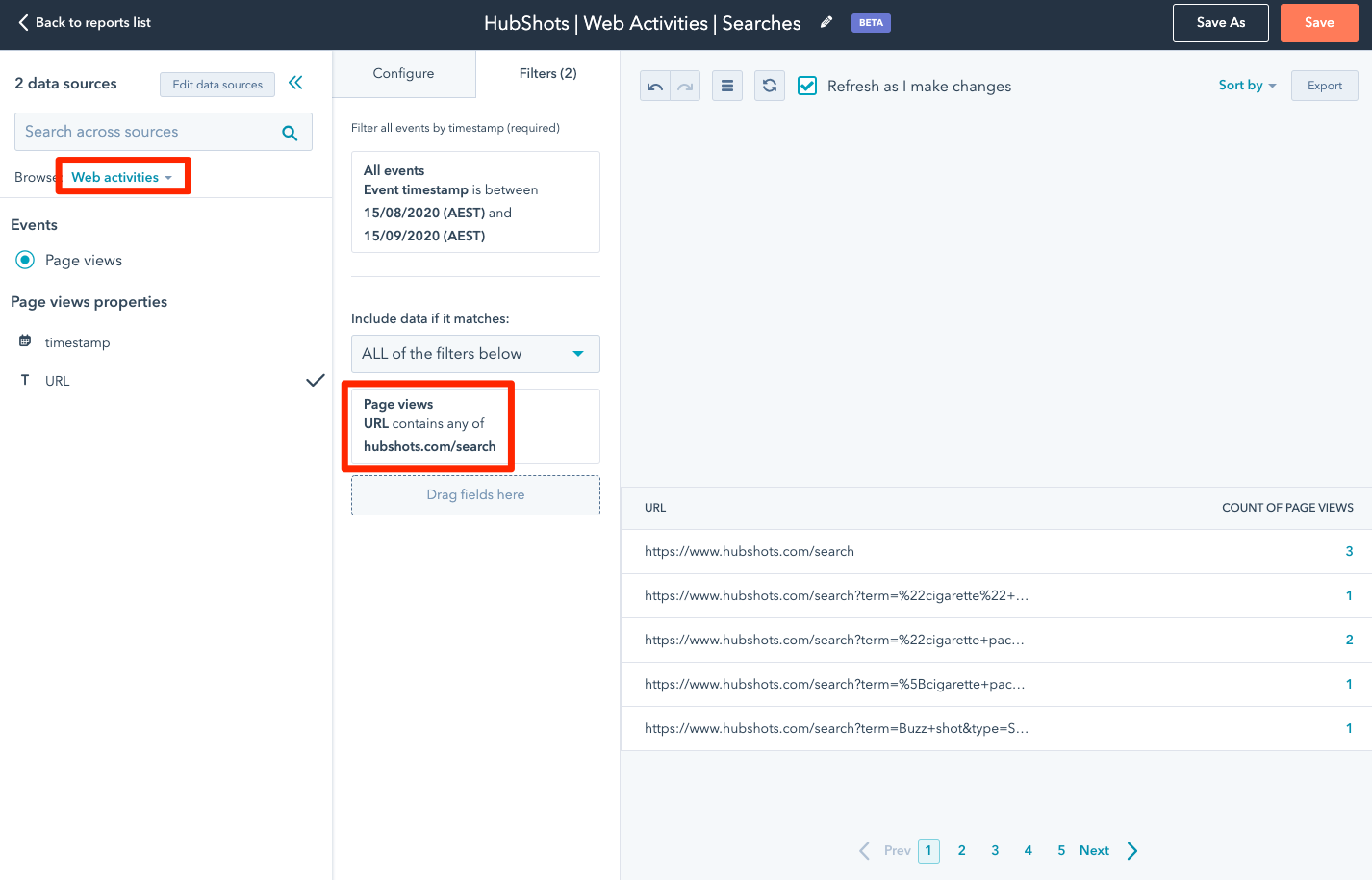Open the Web activities browse dropdown
The height and width of the screenshot is (880, 1372).
(121, 177)
